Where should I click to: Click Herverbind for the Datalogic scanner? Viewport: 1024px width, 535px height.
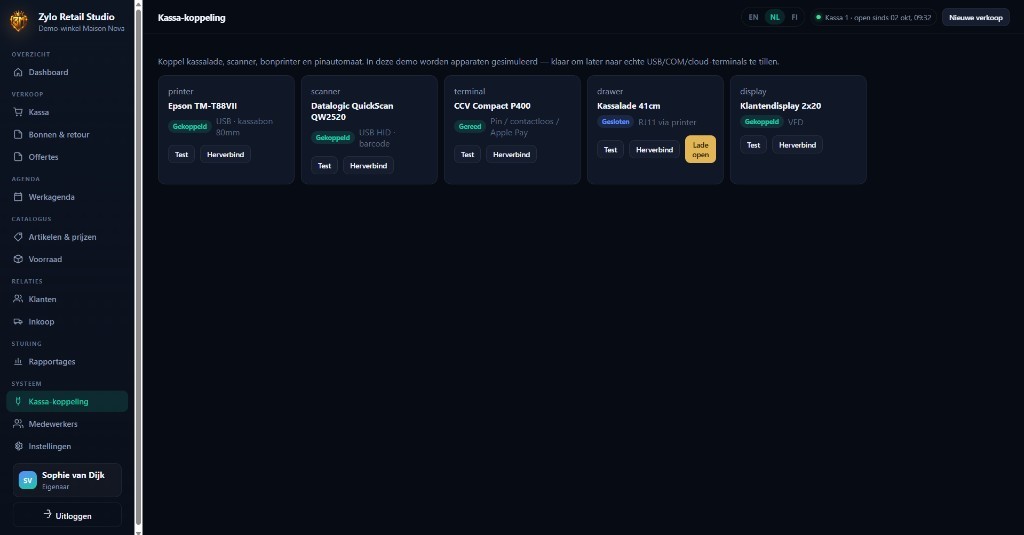pyautogui.click(x=368, y=165)
